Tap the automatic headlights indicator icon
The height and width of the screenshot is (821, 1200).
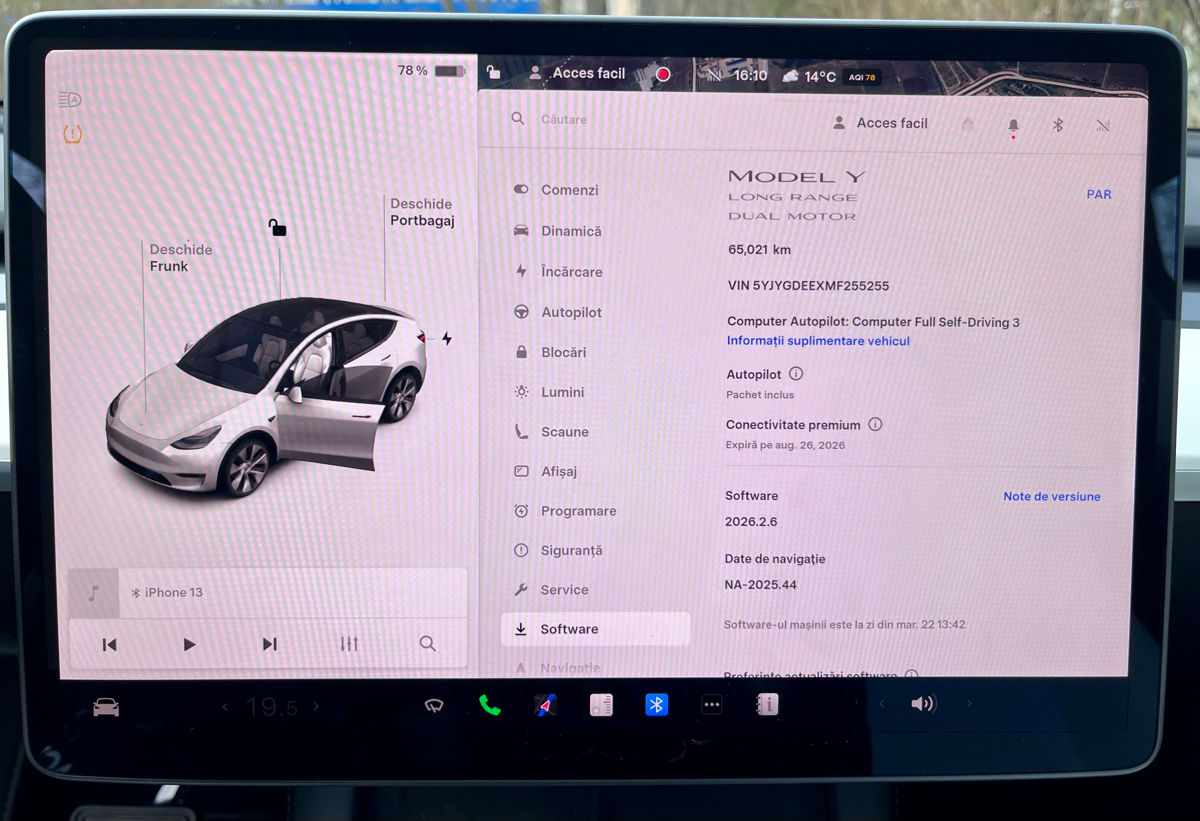[x=70, y=100]
